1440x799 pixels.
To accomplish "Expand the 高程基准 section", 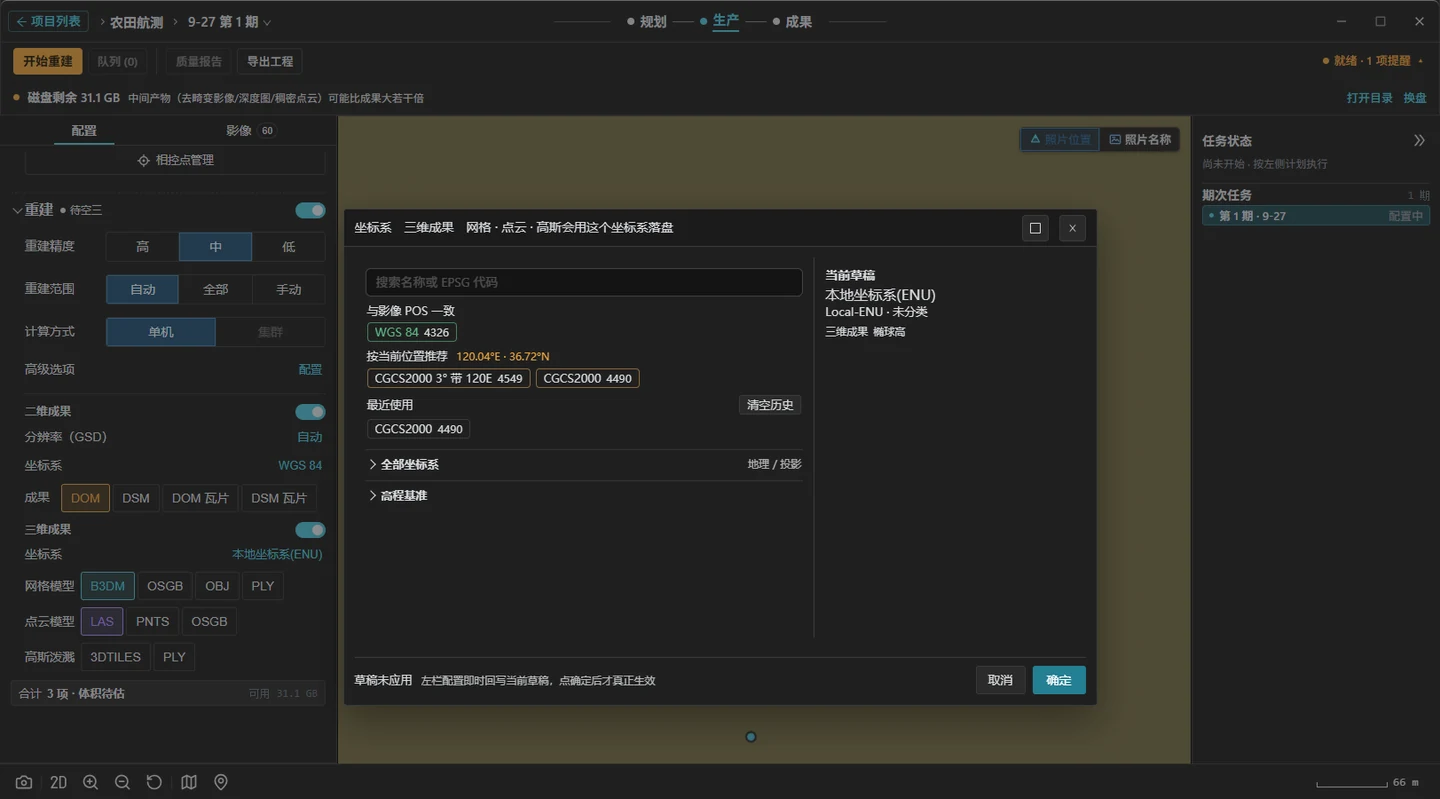I will click(x=585, y=496).
